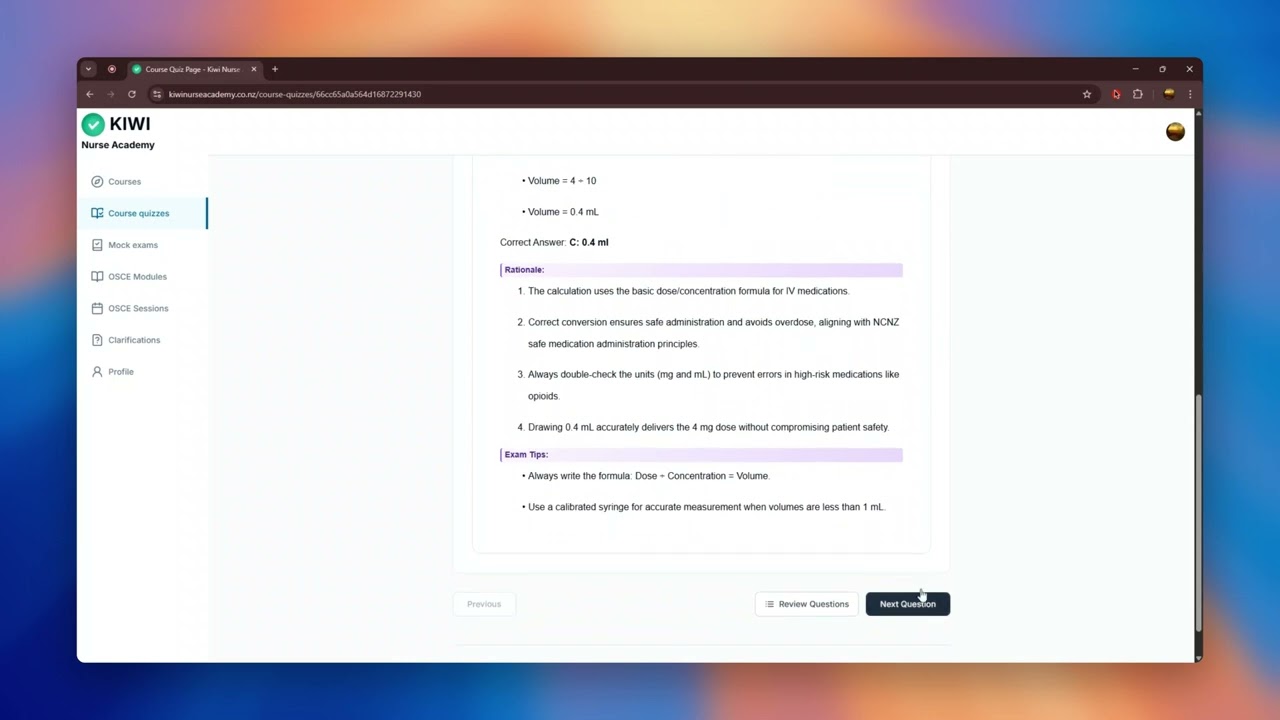The height and width of the screenshot is (720, 1280).
Task: Click the Profile person icon
Action: [x=97, y=371]
